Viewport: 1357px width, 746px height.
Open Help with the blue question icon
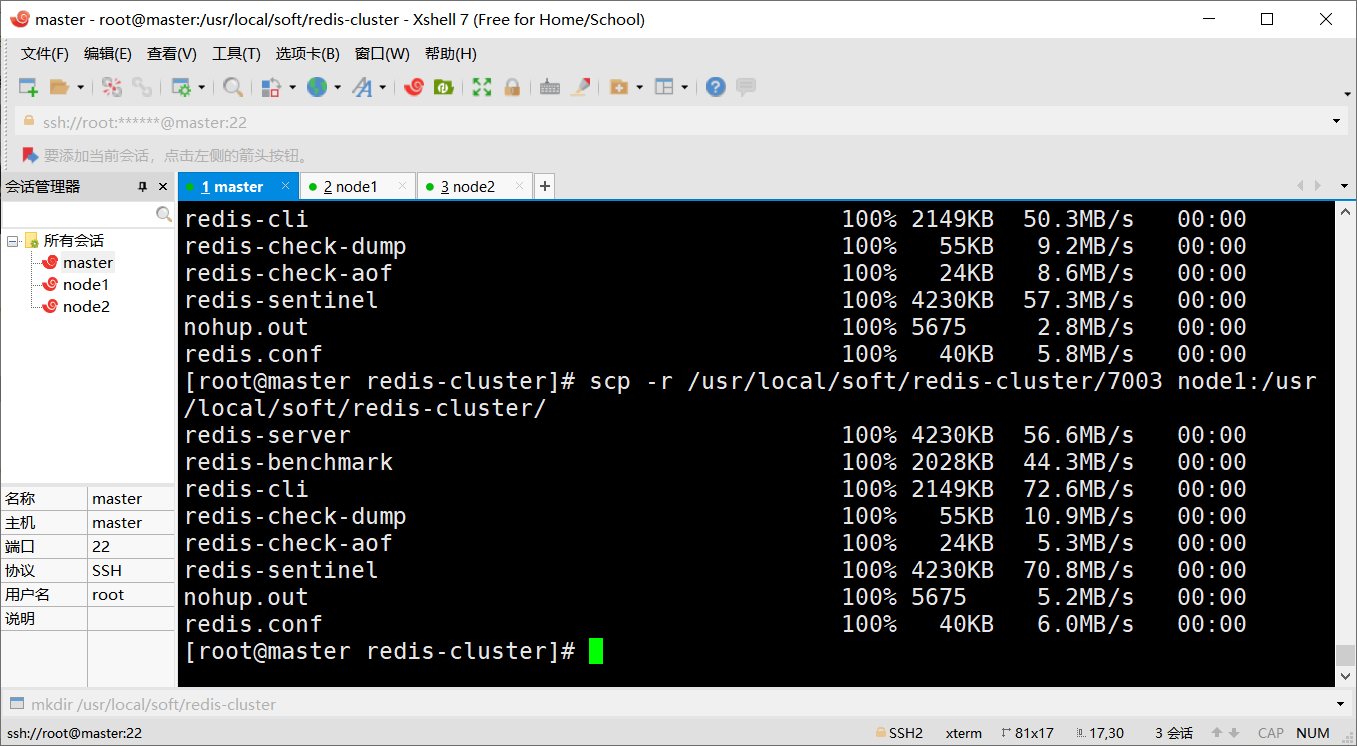(715, 88)
